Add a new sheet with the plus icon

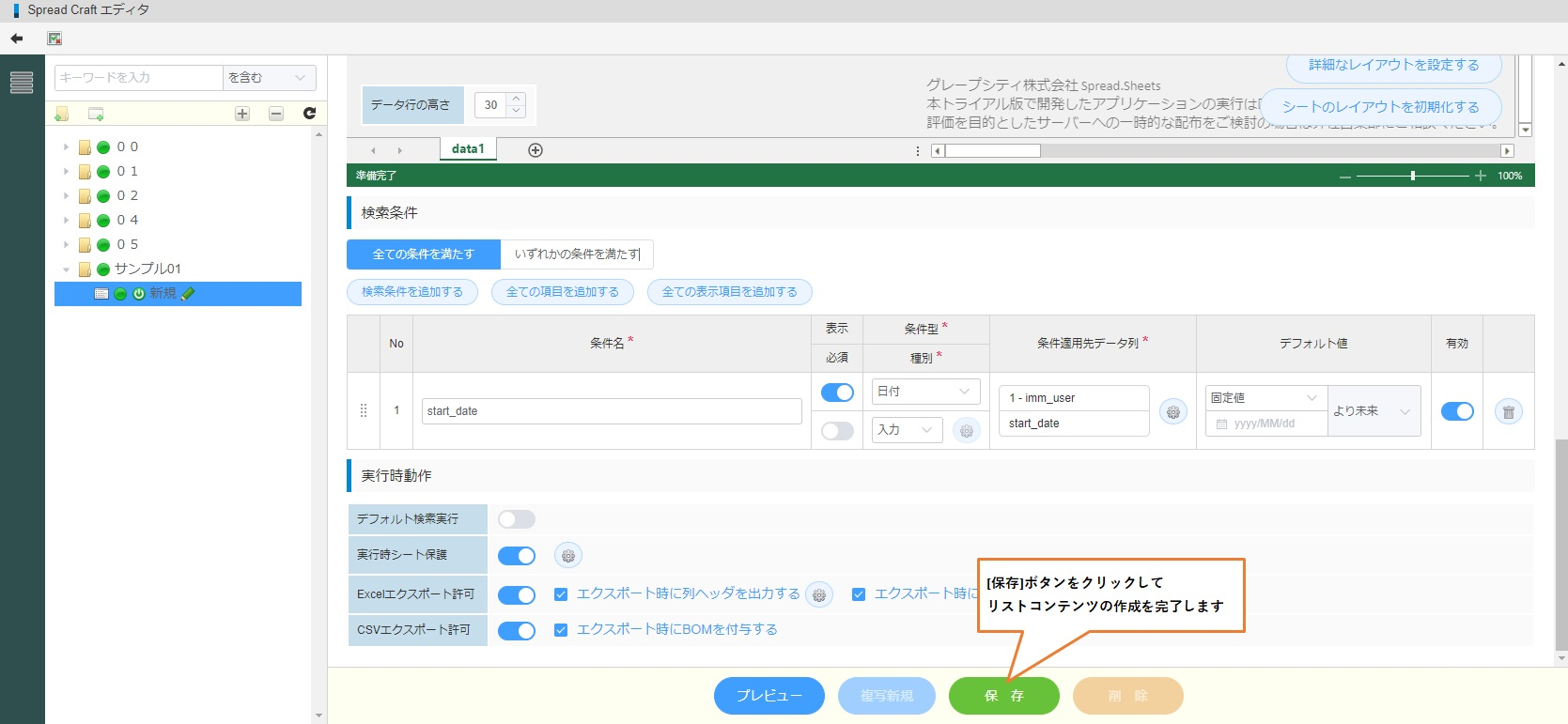536,150
